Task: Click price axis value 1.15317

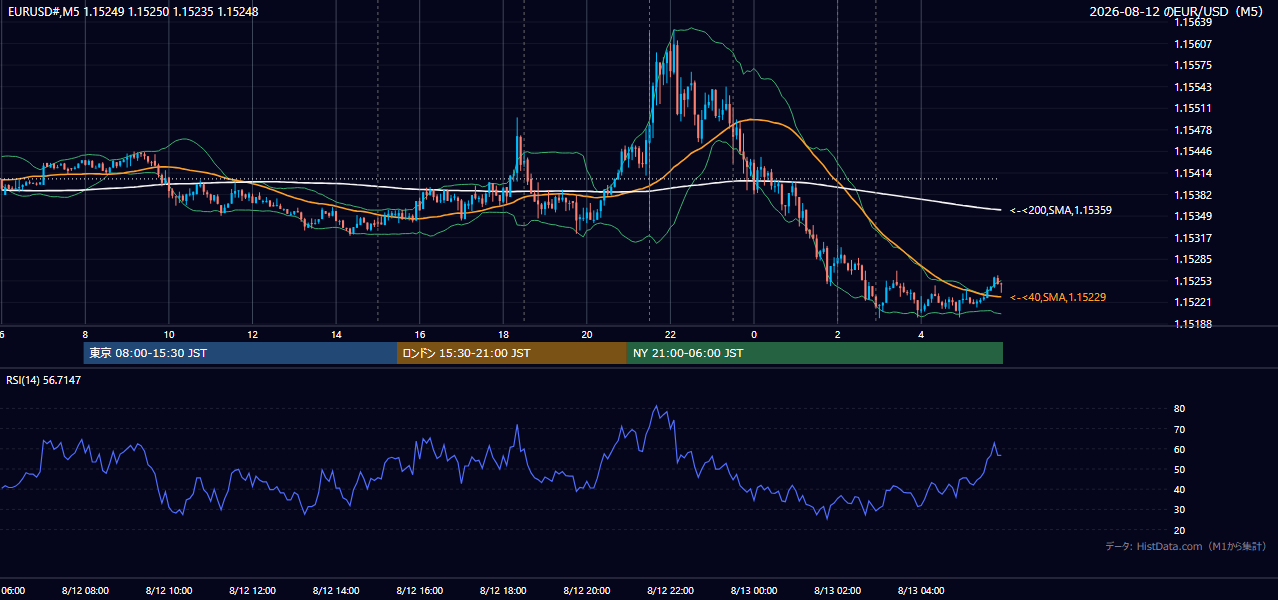Action: 1194,238
